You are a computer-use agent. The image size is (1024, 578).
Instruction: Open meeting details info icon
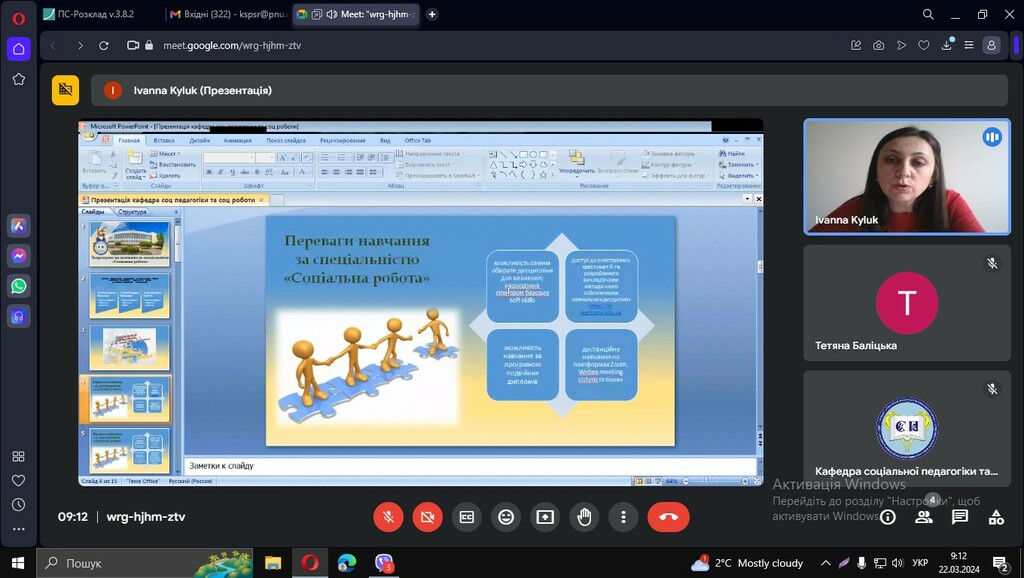coord(887,517)
